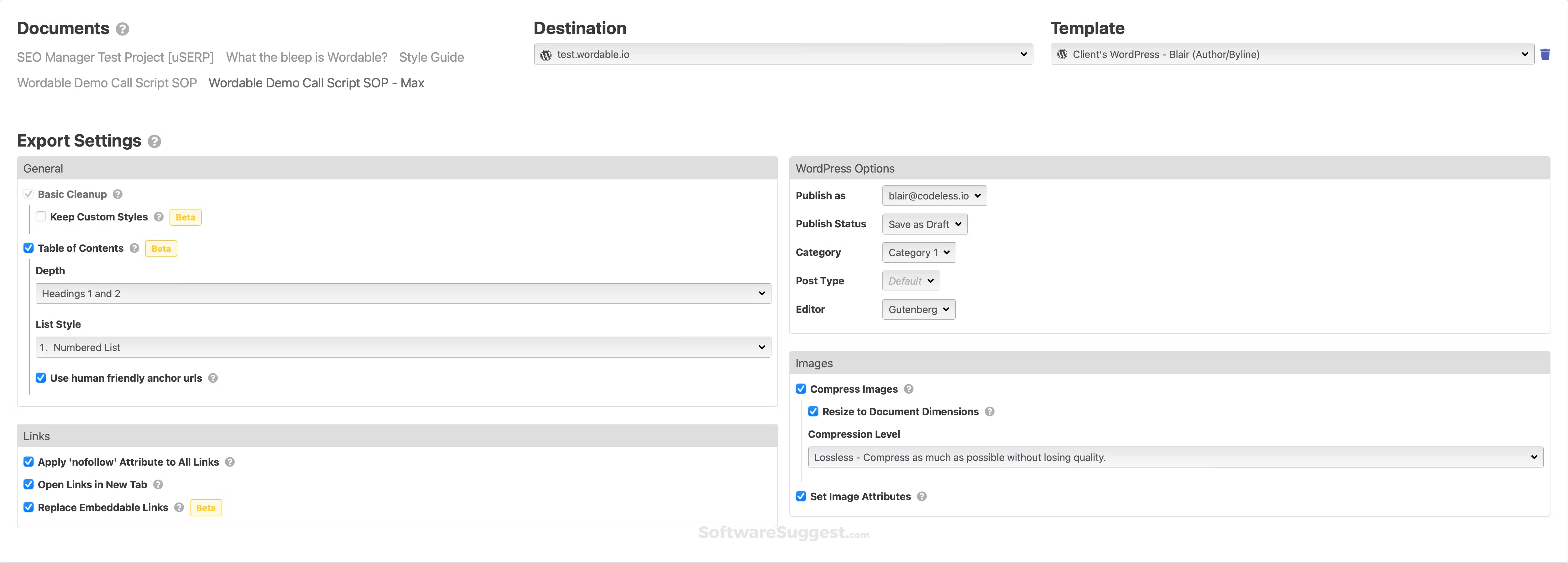The width and height of the screenshot is (1568, 563).
Task: Enable the Keep Custom Styles checkbox
Action: point(41,217)
